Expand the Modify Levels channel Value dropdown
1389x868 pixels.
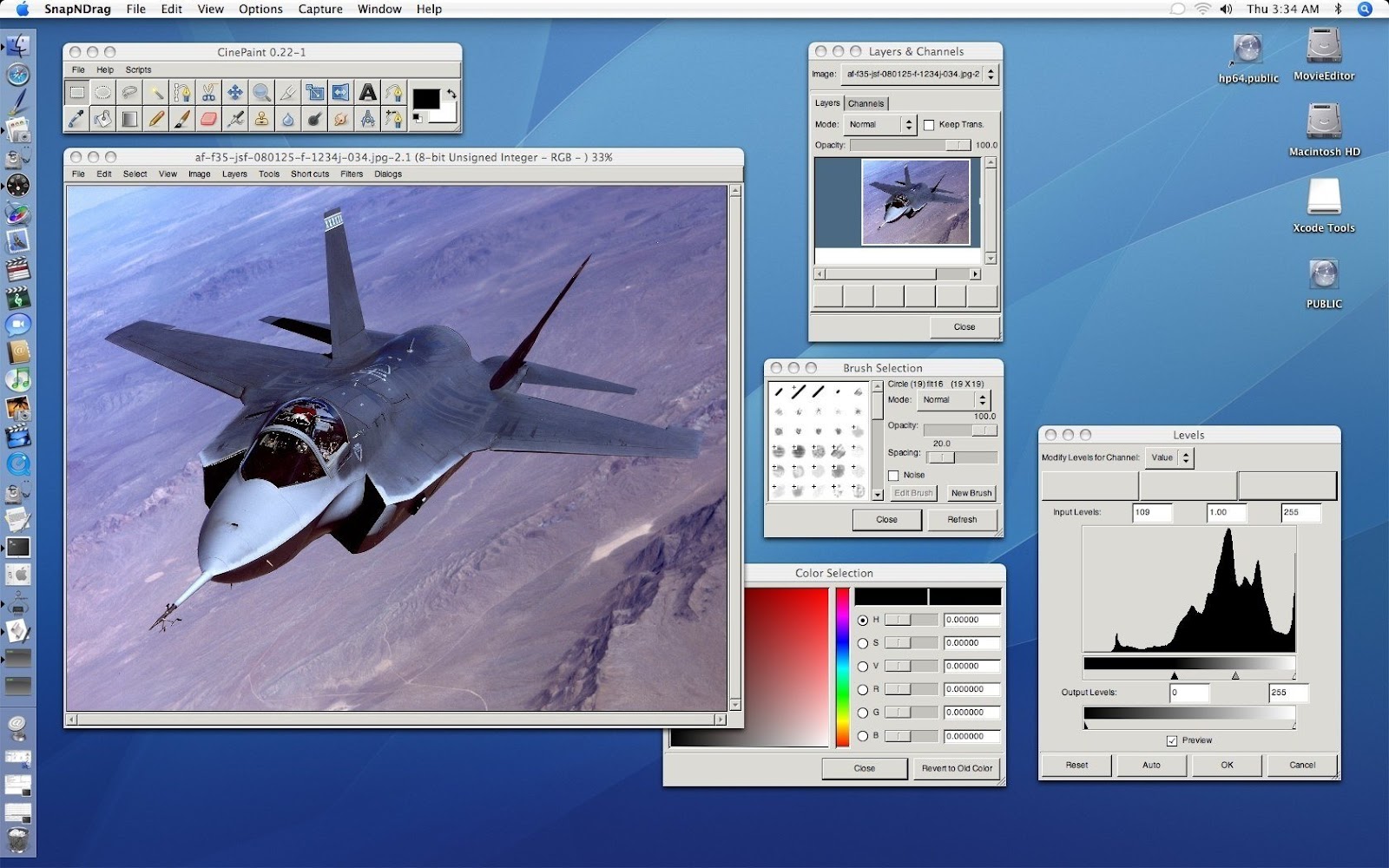point(1169,457)
